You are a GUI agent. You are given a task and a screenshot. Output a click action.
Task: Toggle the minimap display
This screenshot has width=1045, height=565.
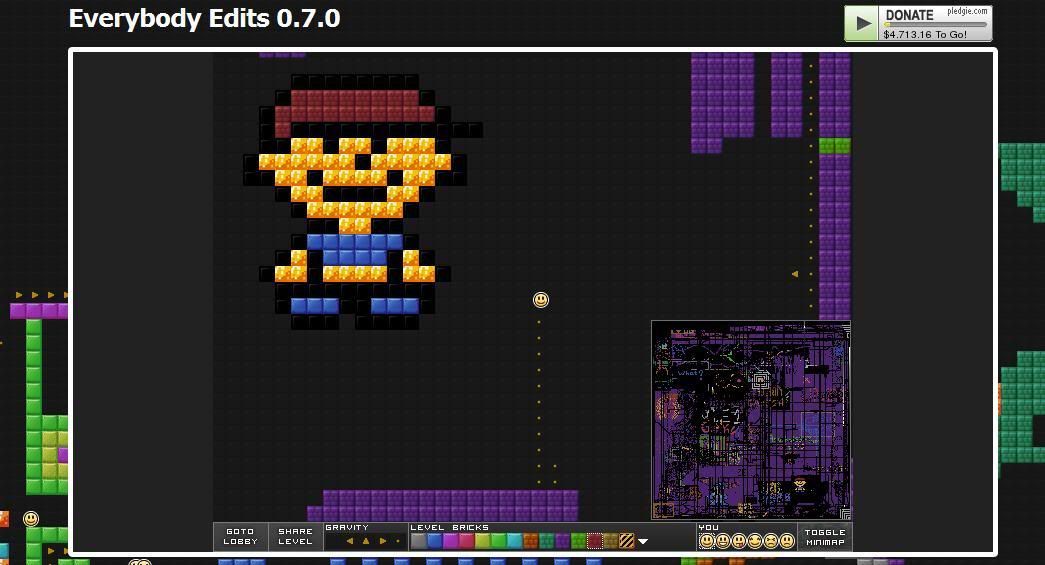click(825, 537)
